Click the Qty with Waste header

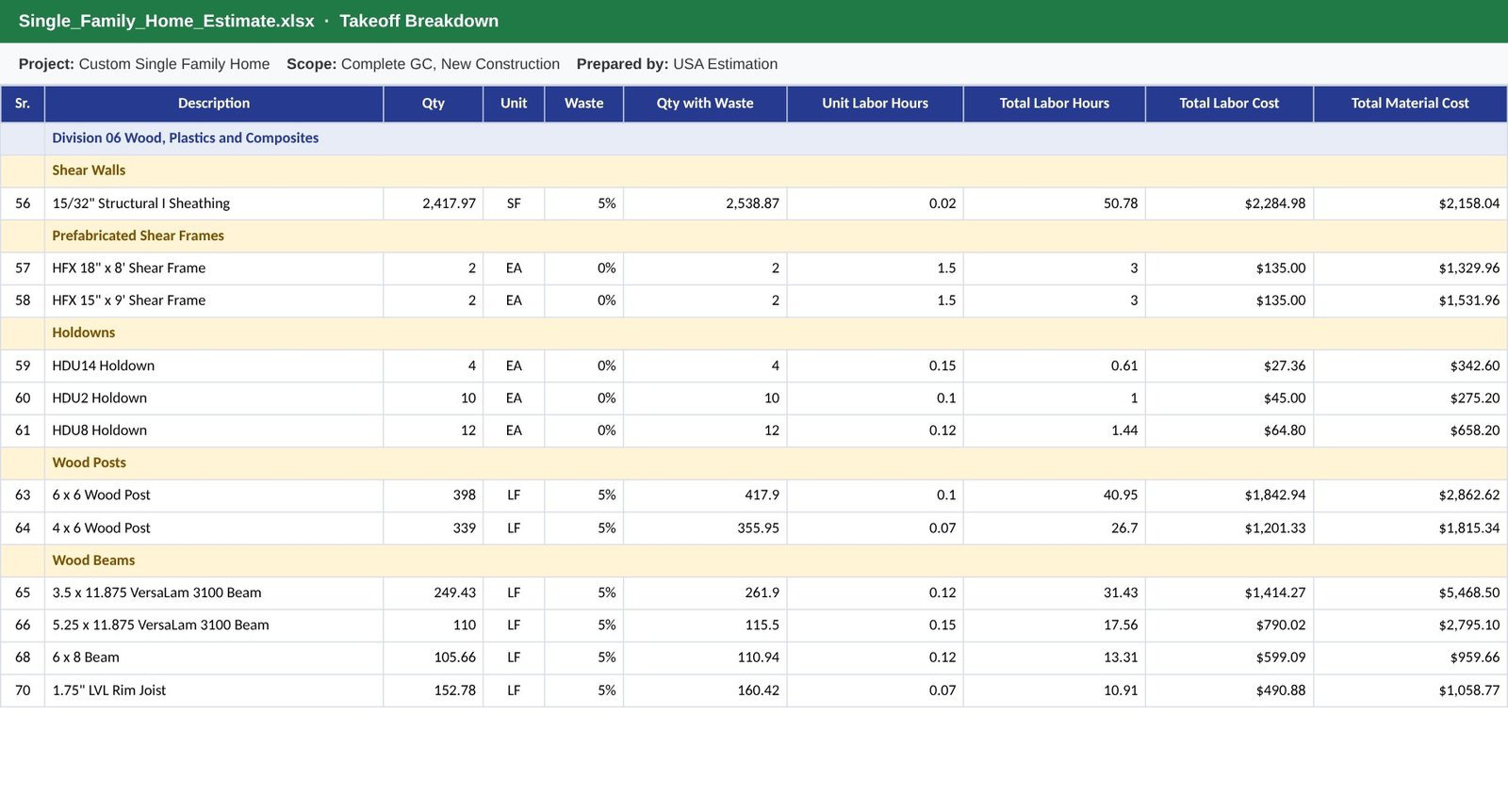[x=705, y=104]
